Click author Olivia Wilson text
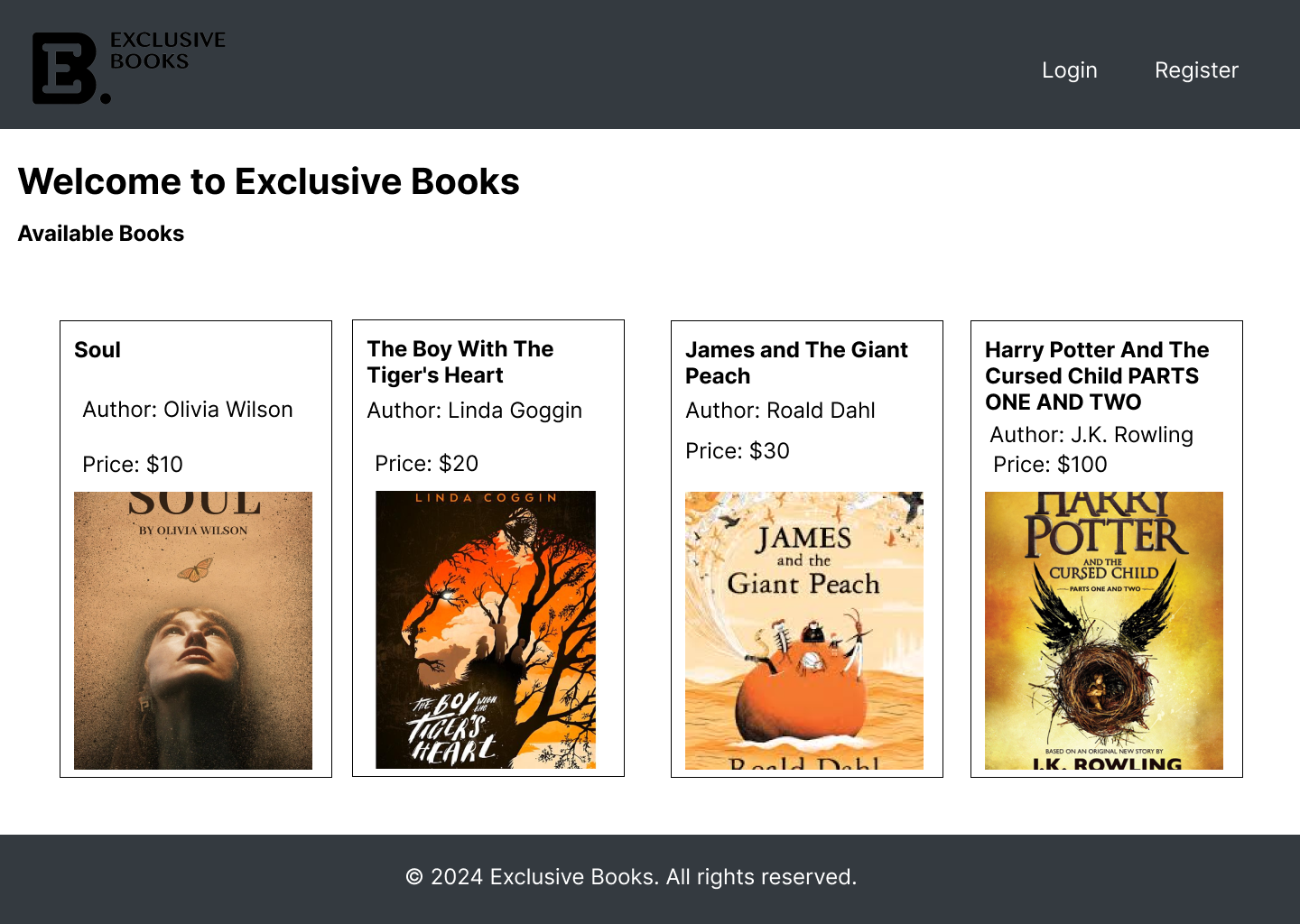The image size is (1300, 924). pos(188,410)
